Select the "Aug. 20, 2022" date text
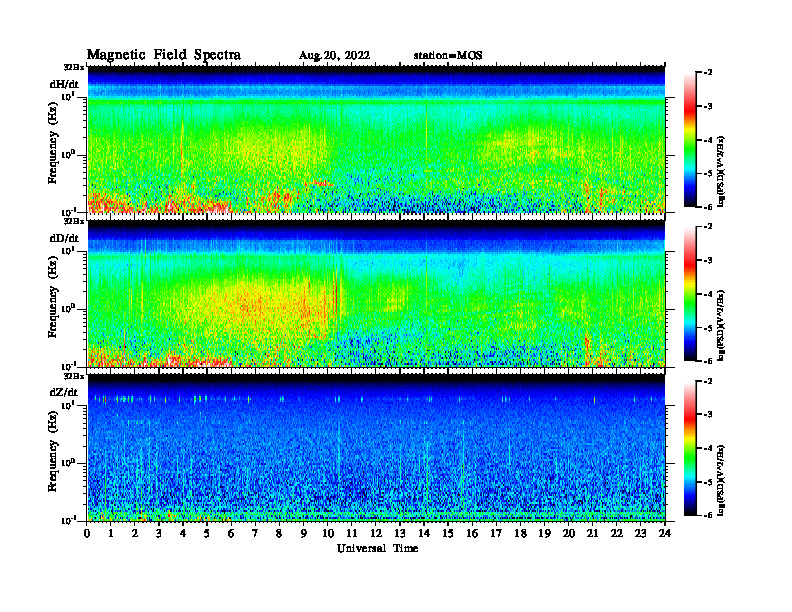Viewport: 792px width, 612px height. pos(334,56)
